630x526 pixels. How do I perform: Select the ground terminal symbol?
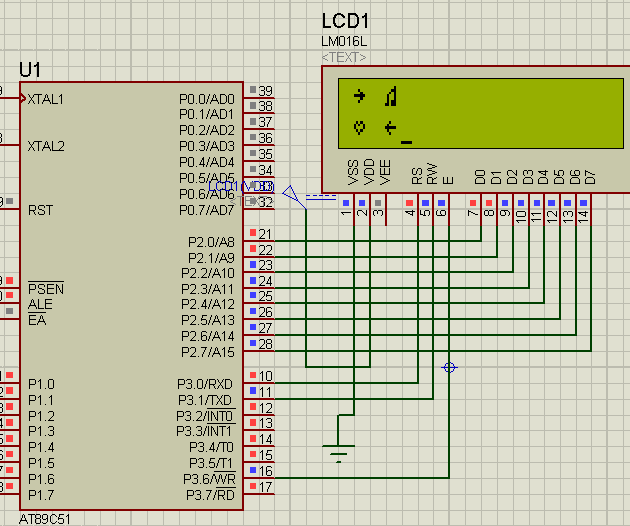338,453
